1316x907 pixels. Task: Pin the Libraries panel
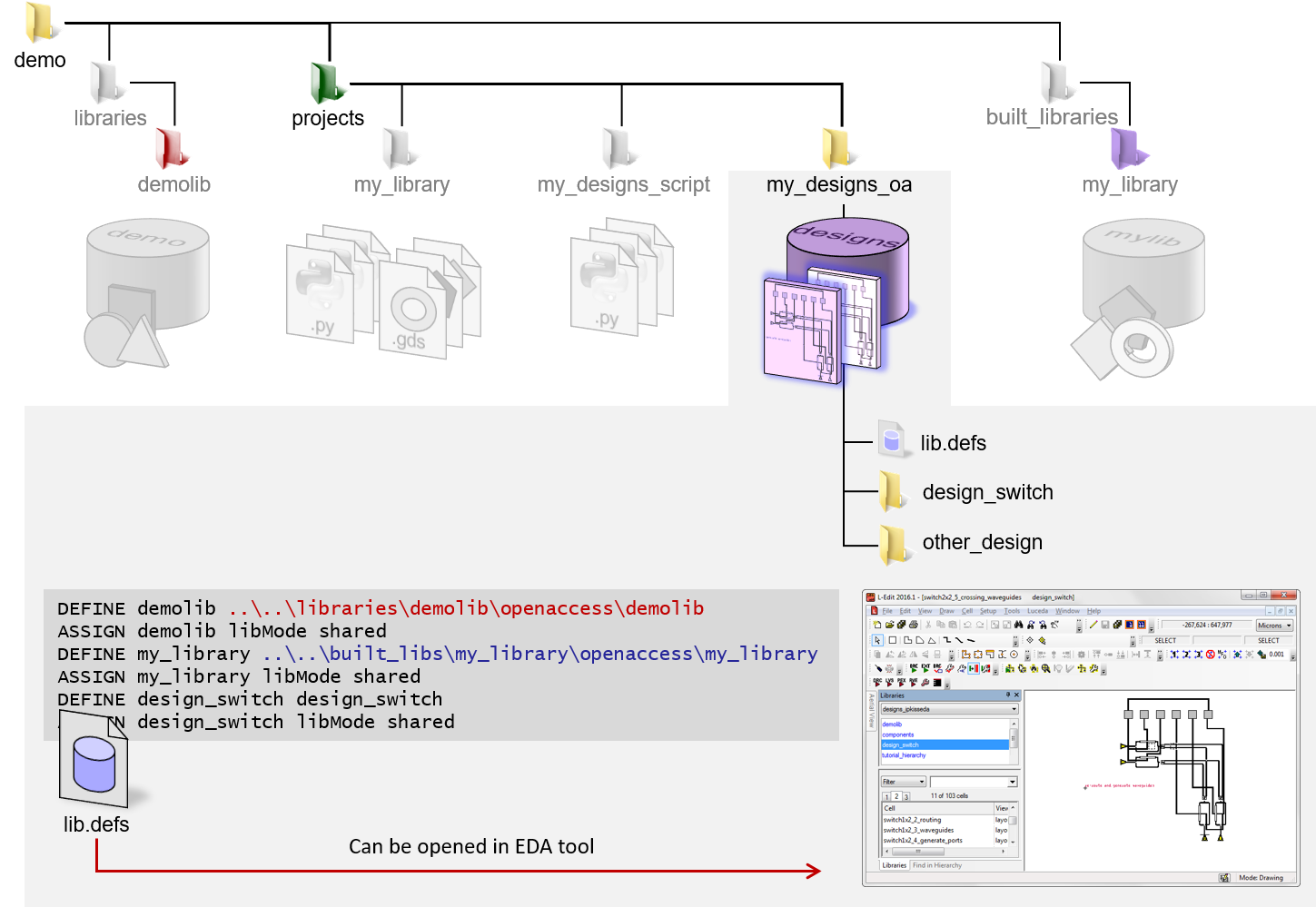point(1007,695)
